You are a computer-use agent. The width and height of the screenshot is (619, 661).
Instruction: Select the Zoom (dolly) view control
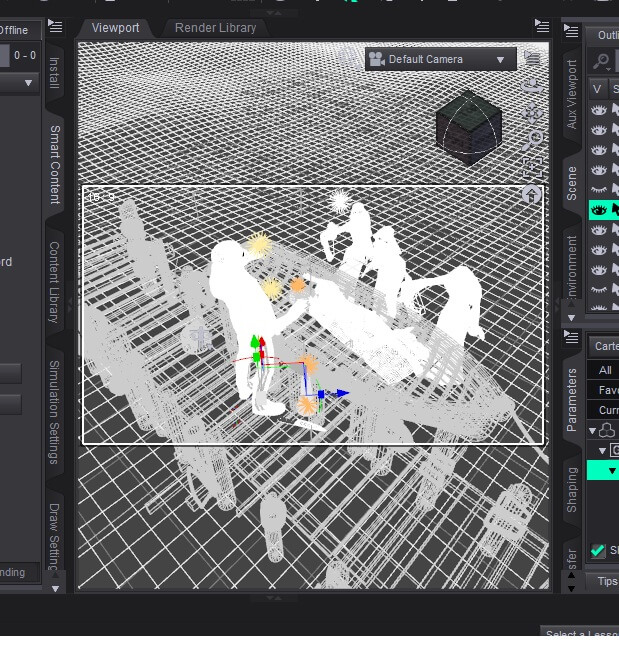click(x=532, y=141)
